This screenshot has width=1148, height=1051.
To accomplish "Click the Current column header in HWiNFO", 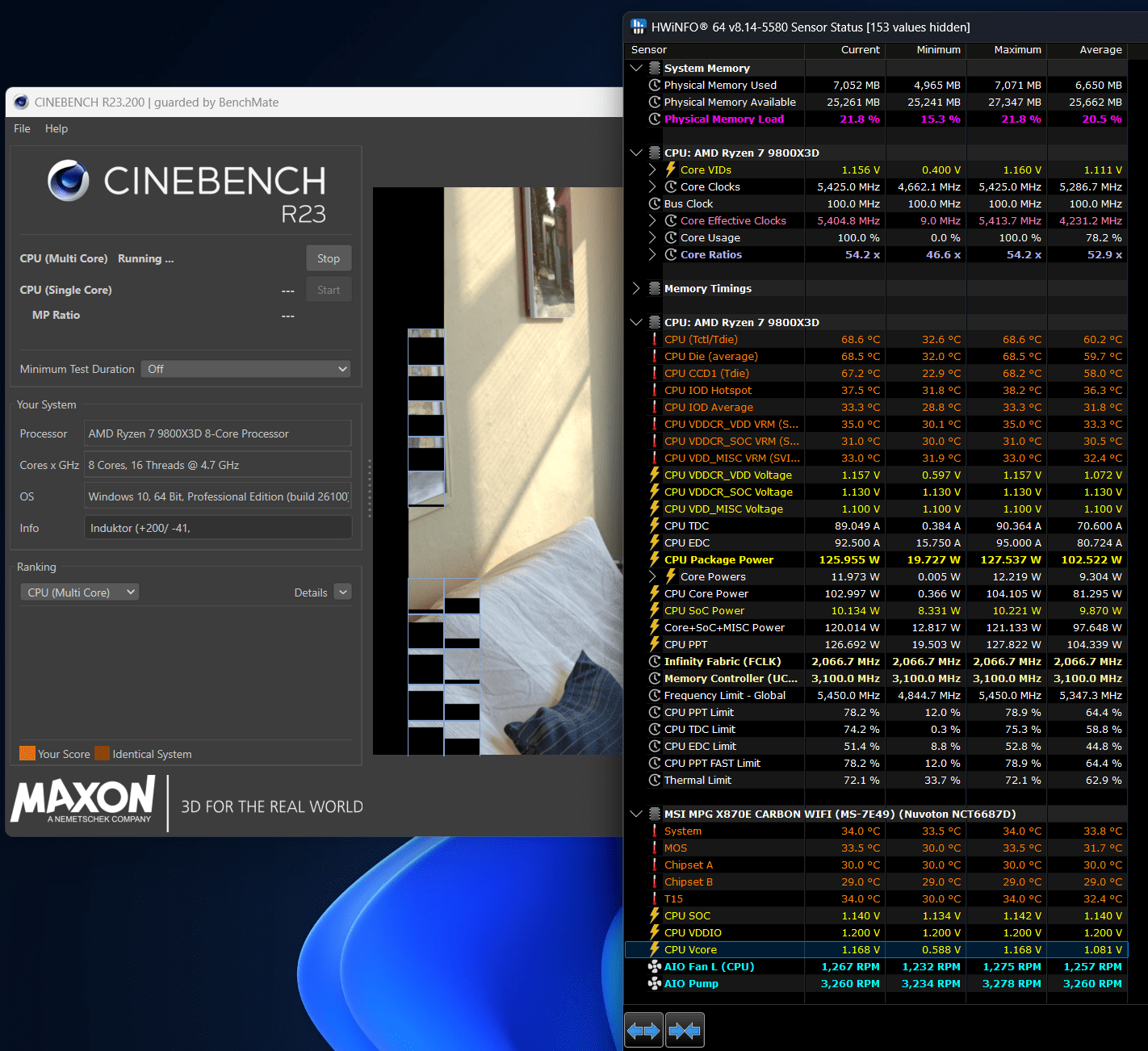I will tap(845, 49).
